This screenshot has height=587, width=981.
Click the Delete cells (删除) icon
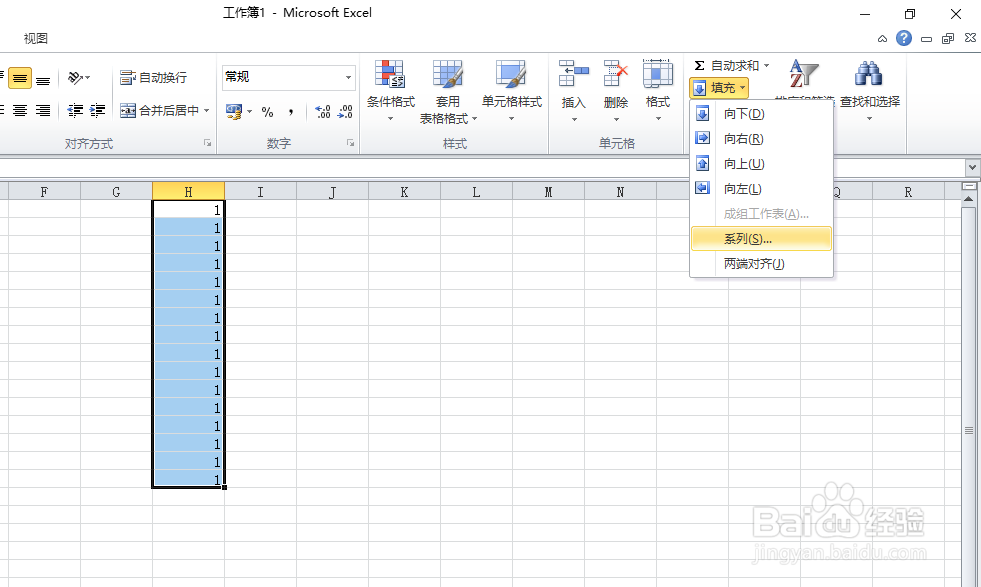pyautogui.click(x=616, y=74)
